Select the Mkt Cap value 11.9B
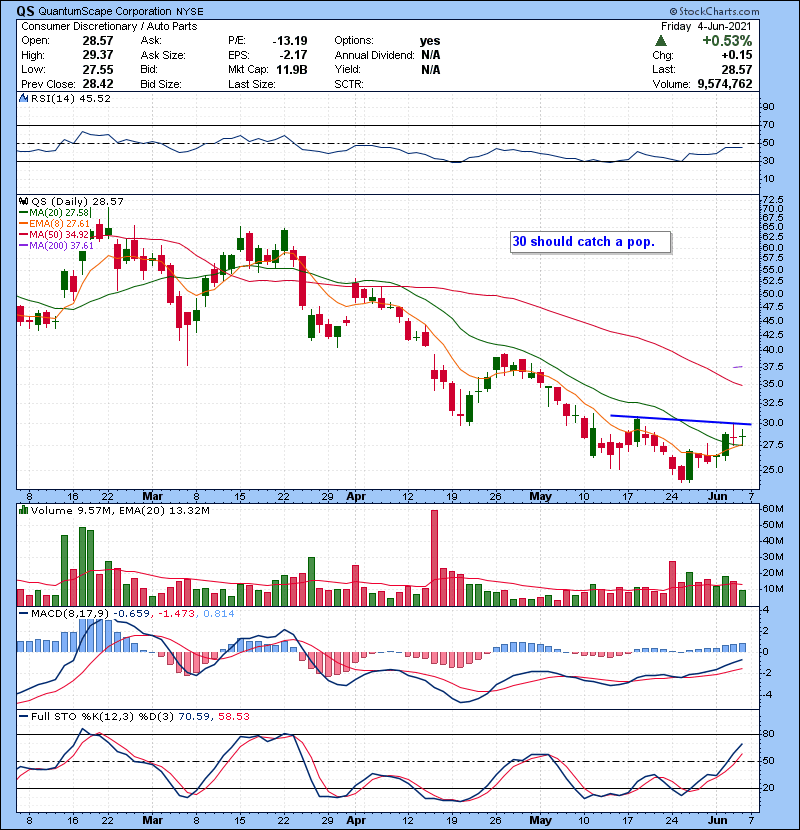The image size is (800, 830). click(x=292, y=69)
